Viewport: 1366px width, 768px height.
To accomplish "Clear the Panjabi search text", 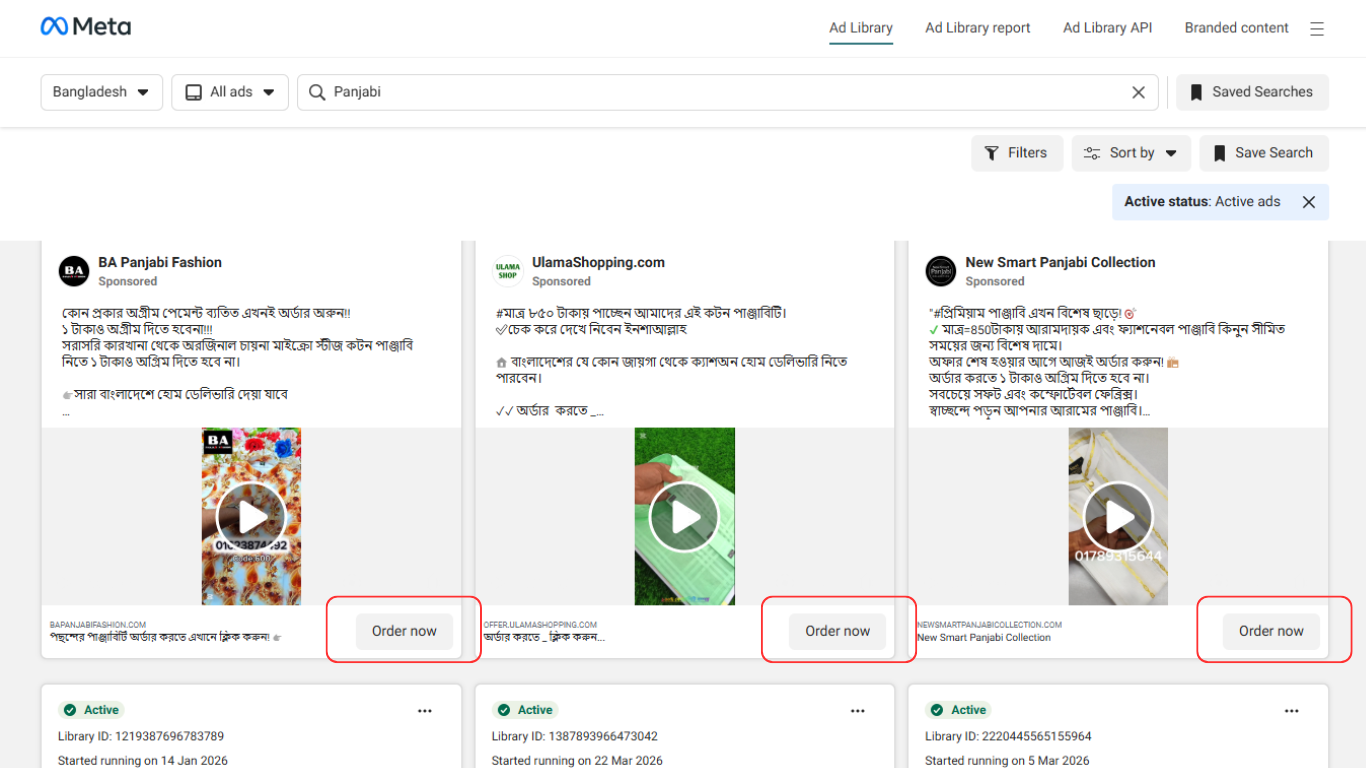I will (1138, 92).
